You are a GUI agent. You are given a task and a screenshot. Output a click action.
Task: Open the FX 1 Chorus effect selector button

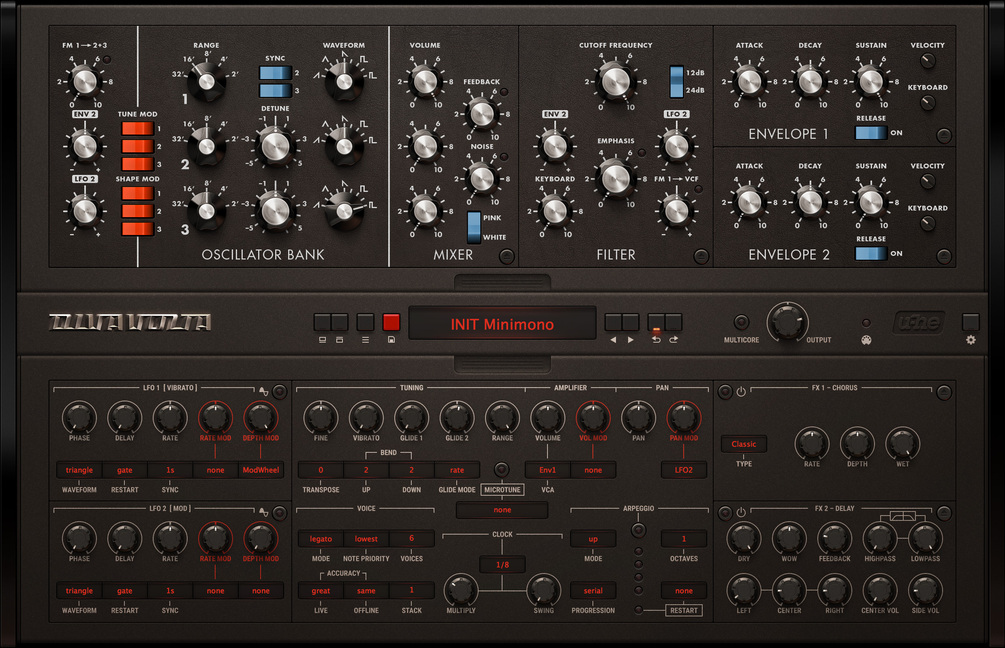point(944,392)
